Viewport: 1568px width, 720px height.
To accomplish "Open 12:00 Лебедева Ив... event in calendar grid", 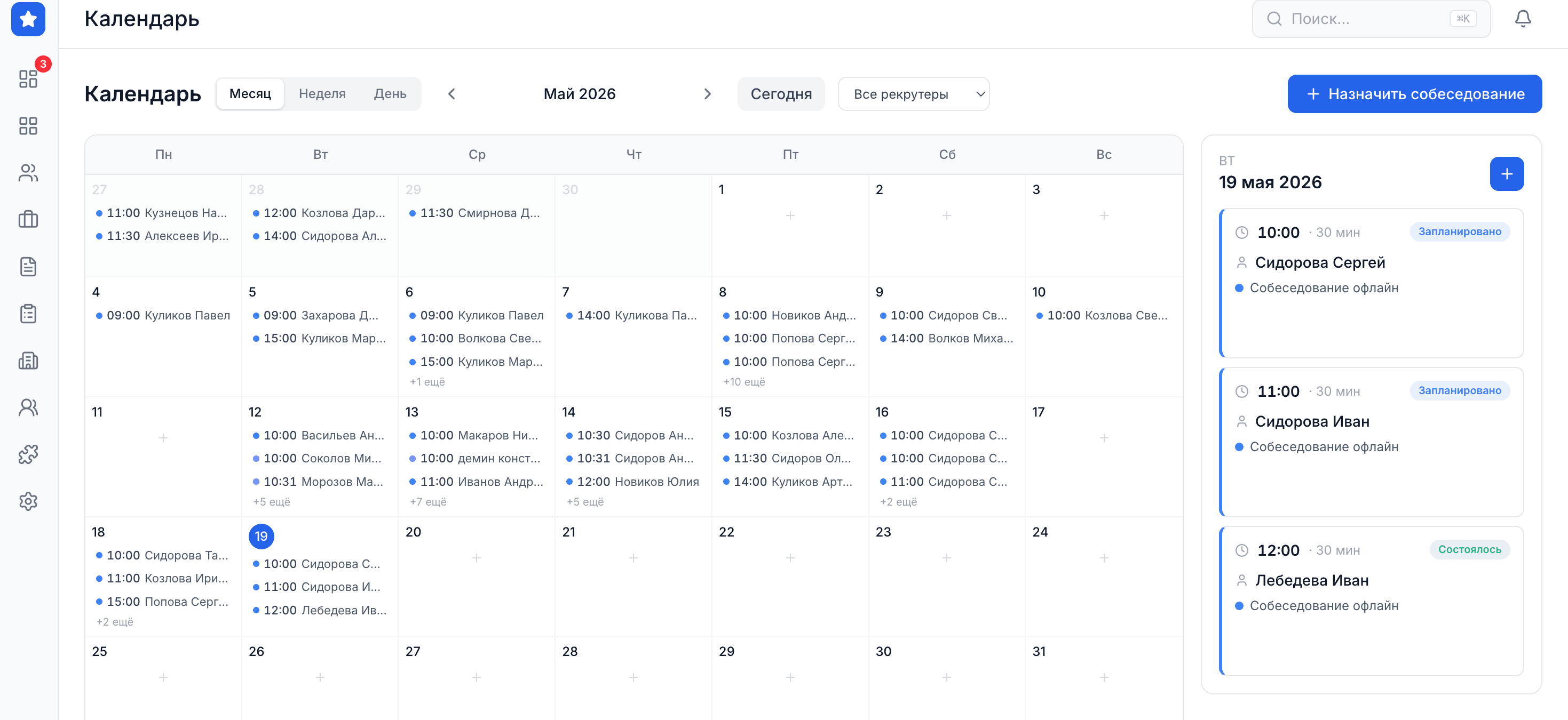I will click(320, 610).
